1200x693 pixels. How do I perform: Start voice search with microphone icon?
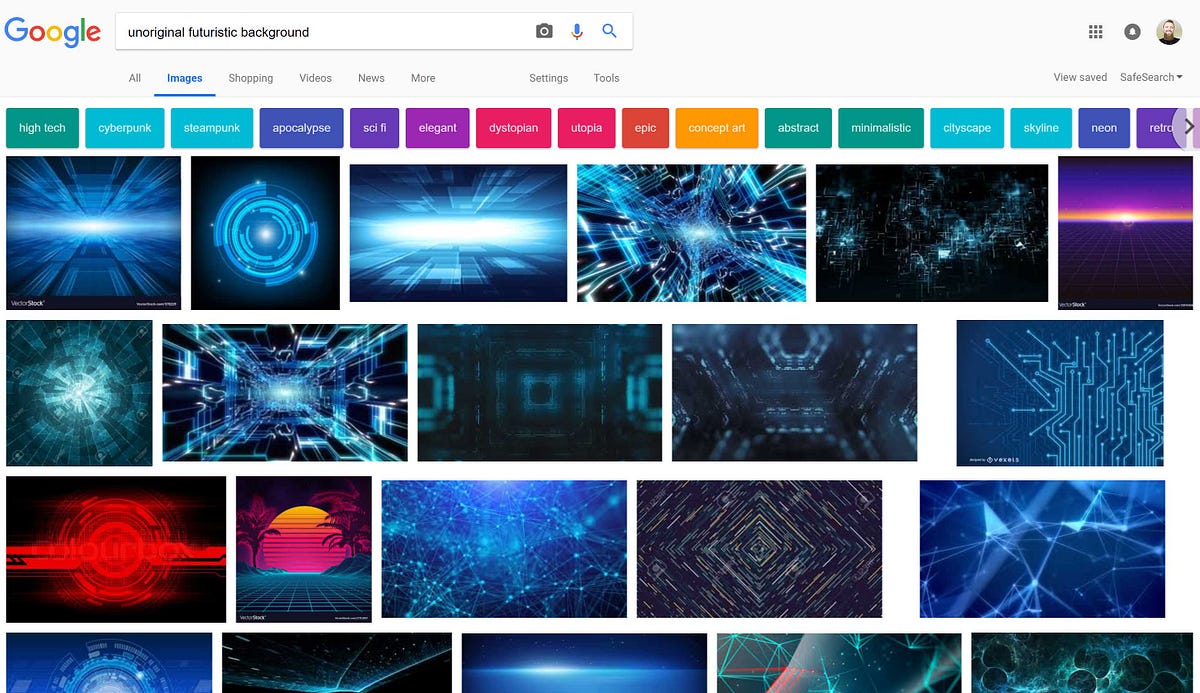click(577, 31)
